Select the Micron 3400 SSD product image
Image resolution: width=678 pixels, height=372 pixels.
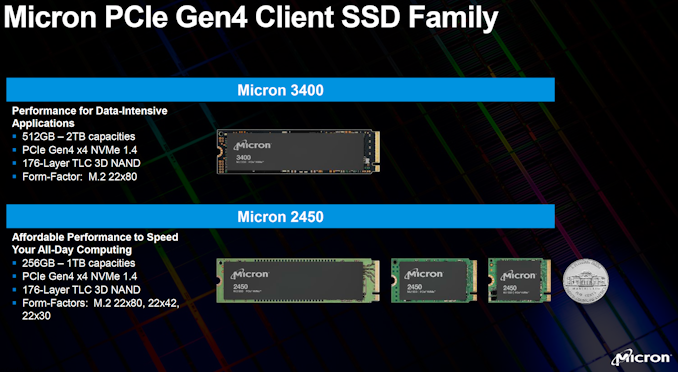click(x=298, y=152)
